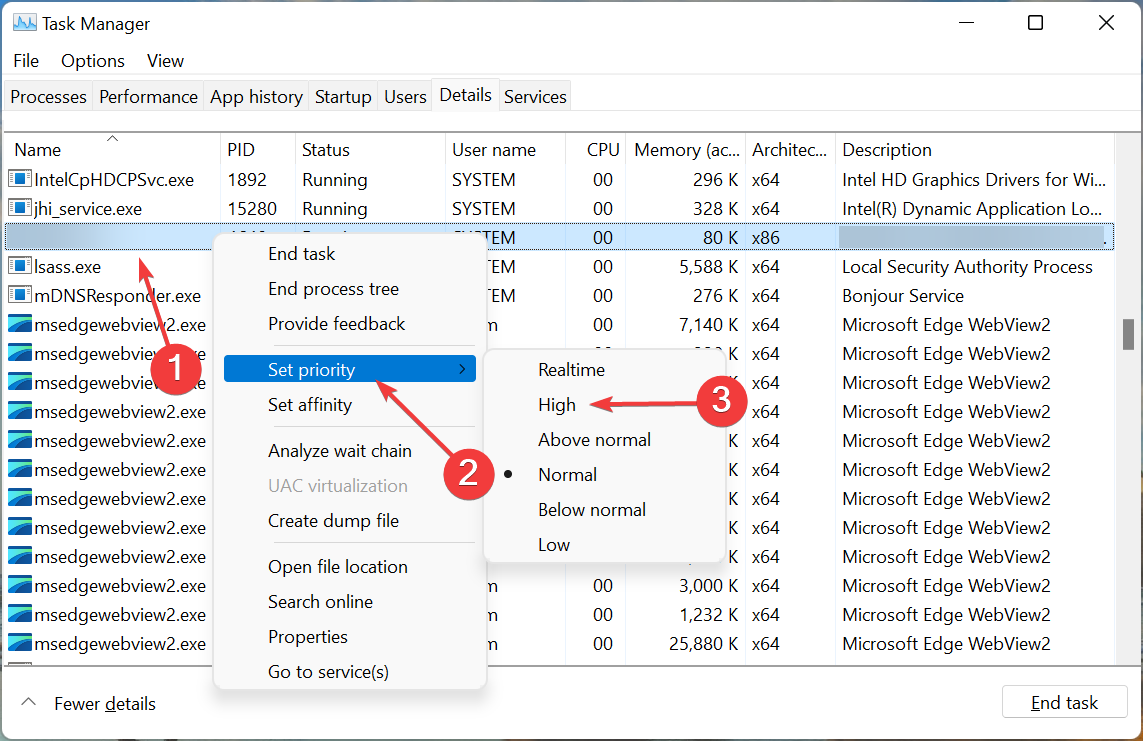Sort by the PID column header

tap(258, 149)
